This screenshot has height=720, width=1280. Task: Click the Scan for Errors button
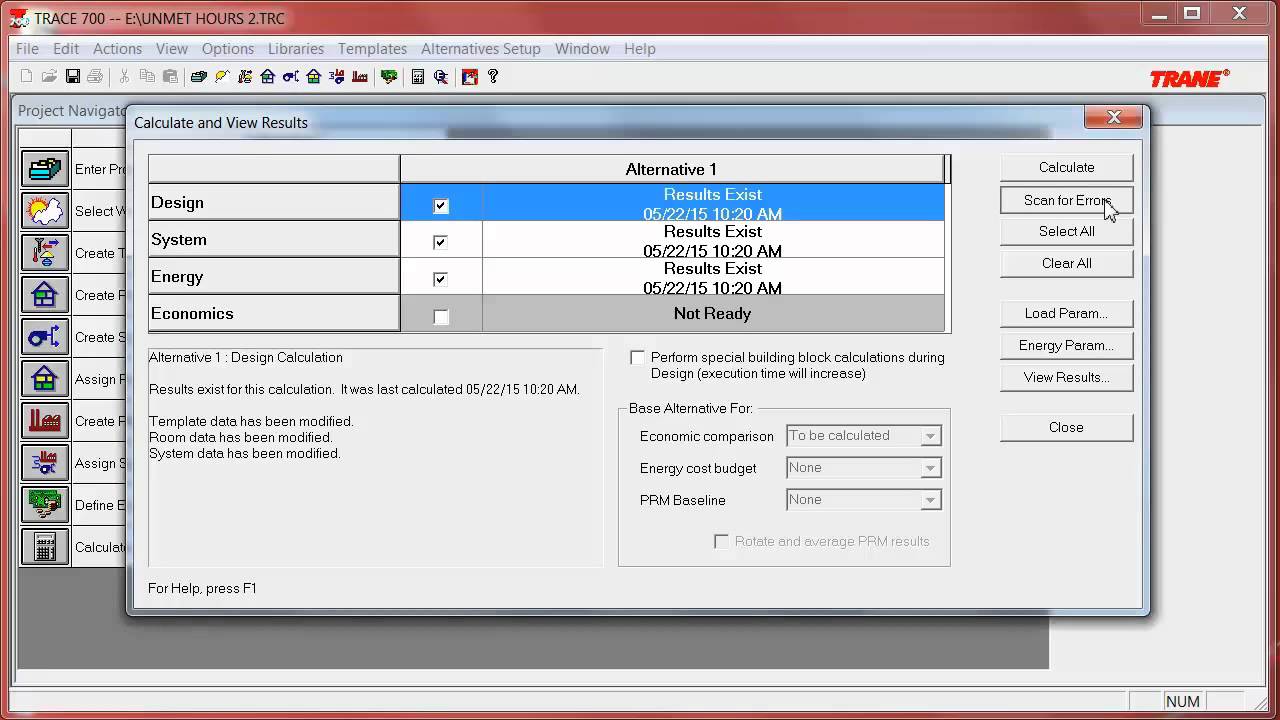click(1066, 200)
